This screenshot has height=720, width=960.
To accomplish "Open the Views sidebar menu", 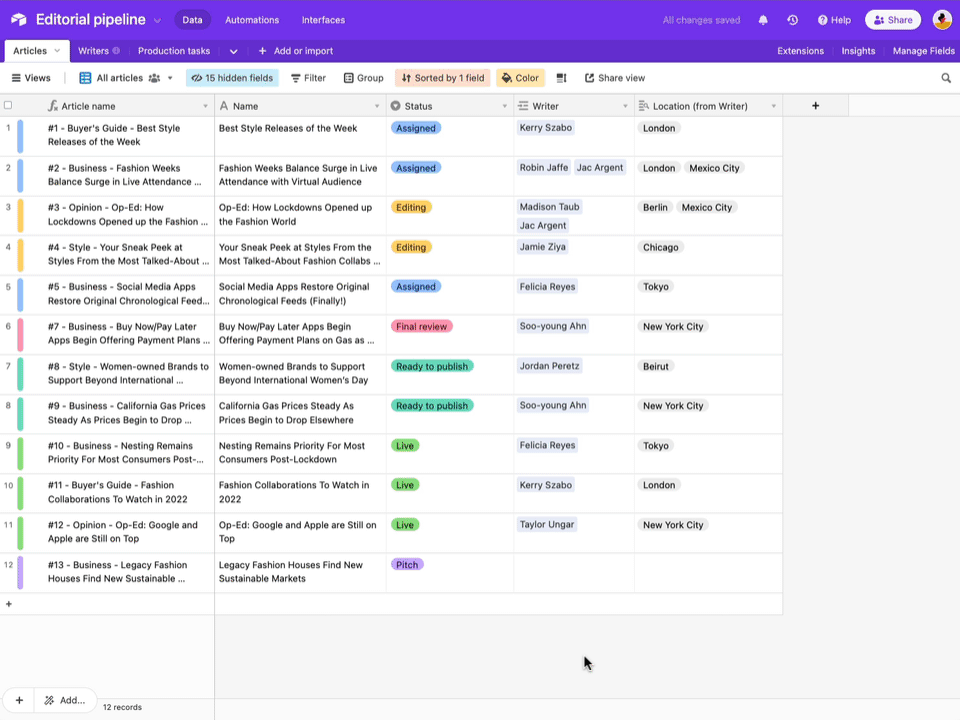I will (29, 77).
